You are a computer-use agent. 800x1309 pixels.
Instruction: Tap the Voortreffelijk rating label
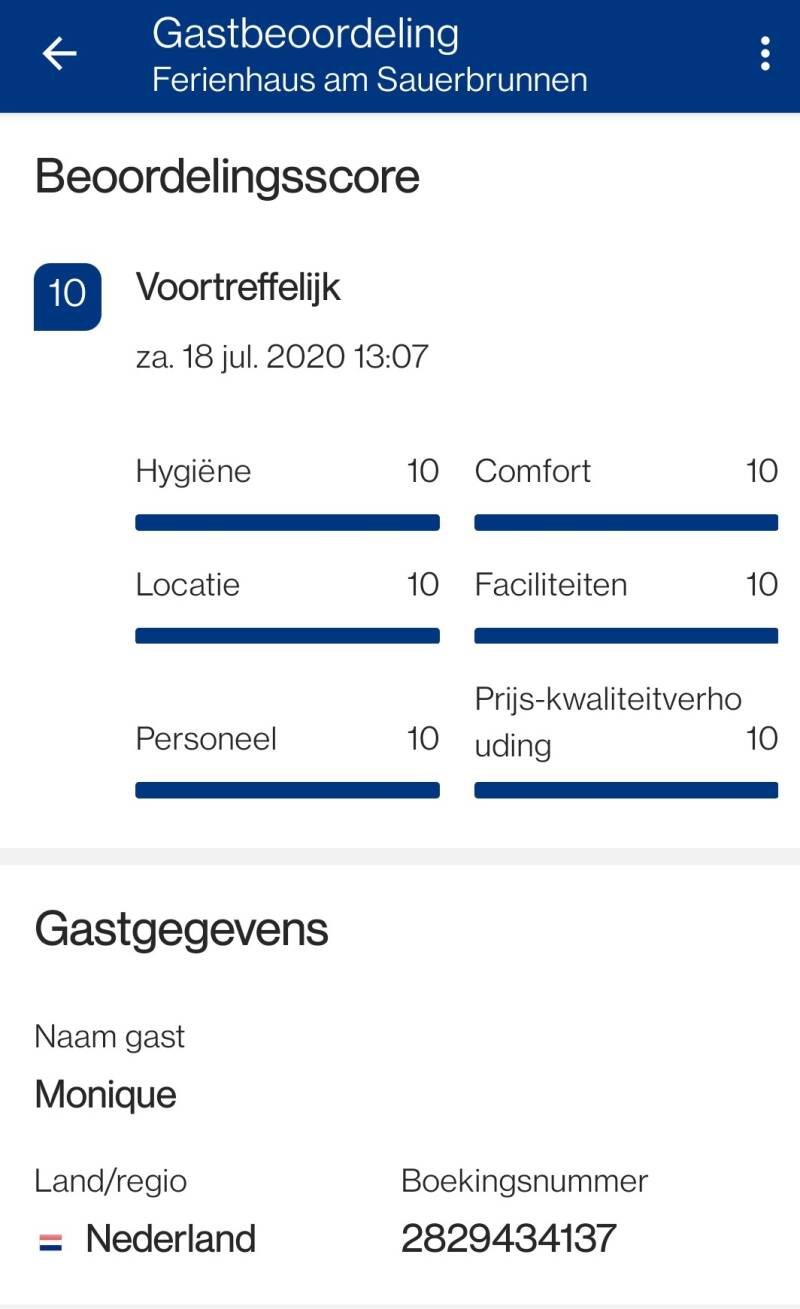238,289
